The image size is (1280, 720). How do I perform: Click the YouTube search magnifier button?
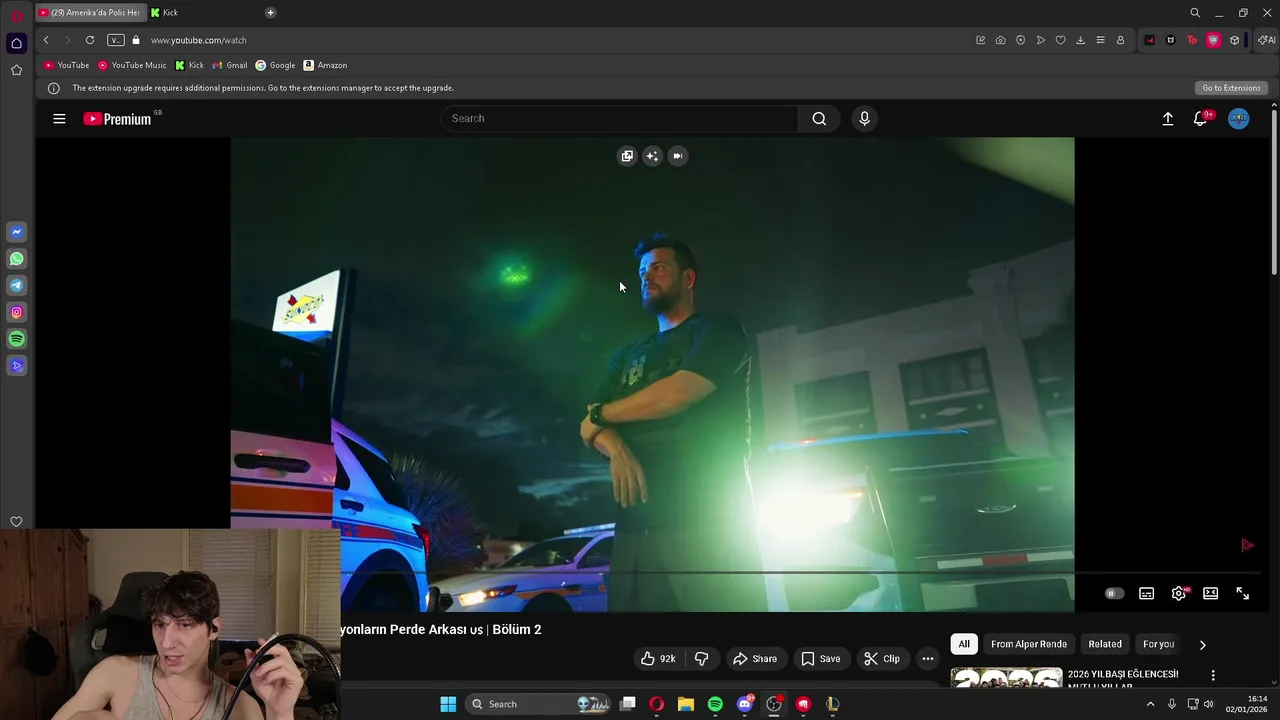click(x=819, y=119)
